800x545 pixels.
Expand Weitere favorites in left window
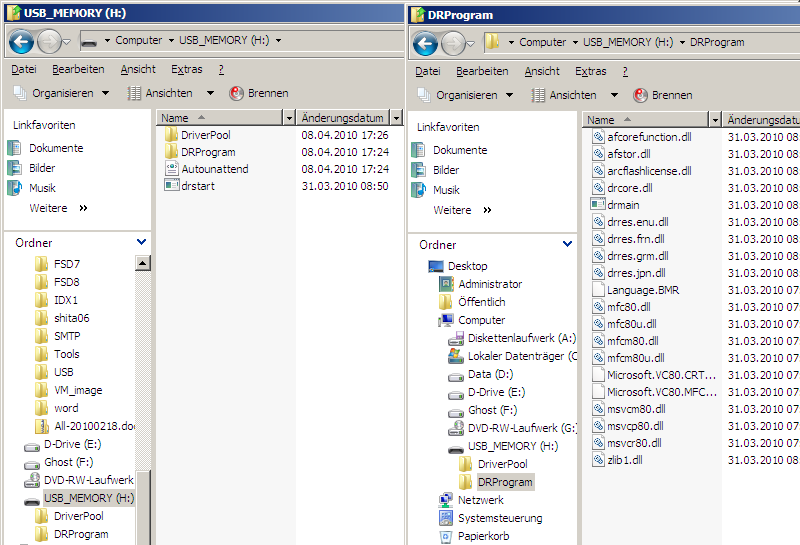pos(58,208)
